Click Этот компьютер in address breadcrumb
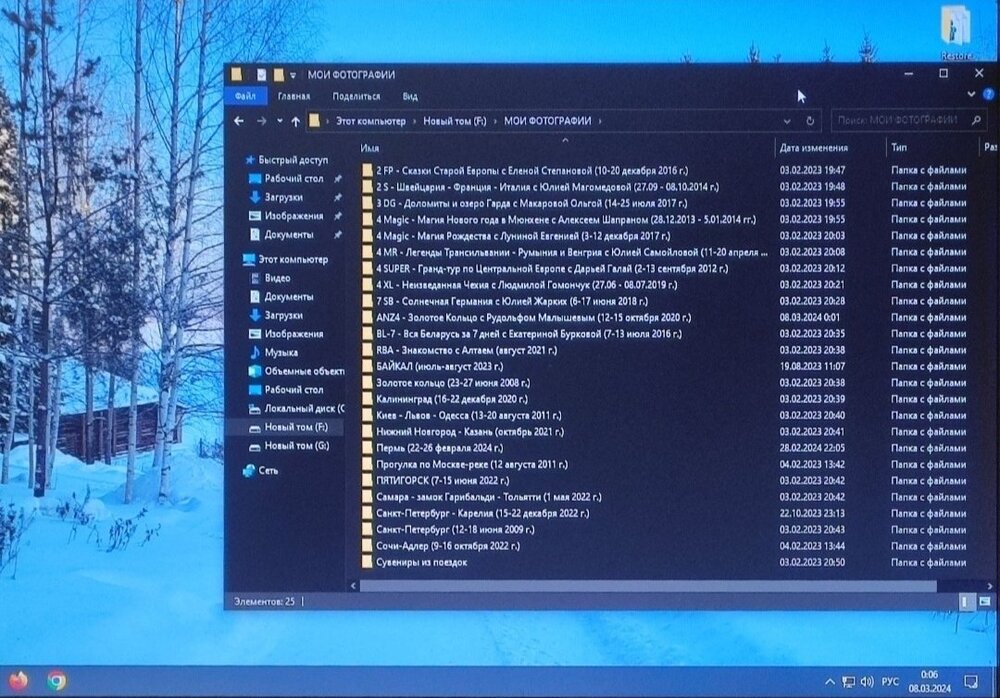 click(x=371, y=121)
